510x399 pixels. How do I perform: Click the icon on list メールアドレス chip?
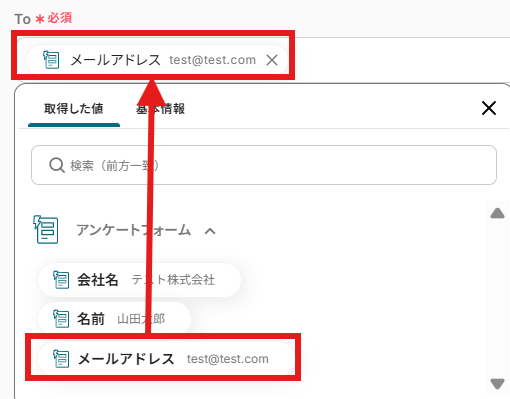click(x=61, y=359)
